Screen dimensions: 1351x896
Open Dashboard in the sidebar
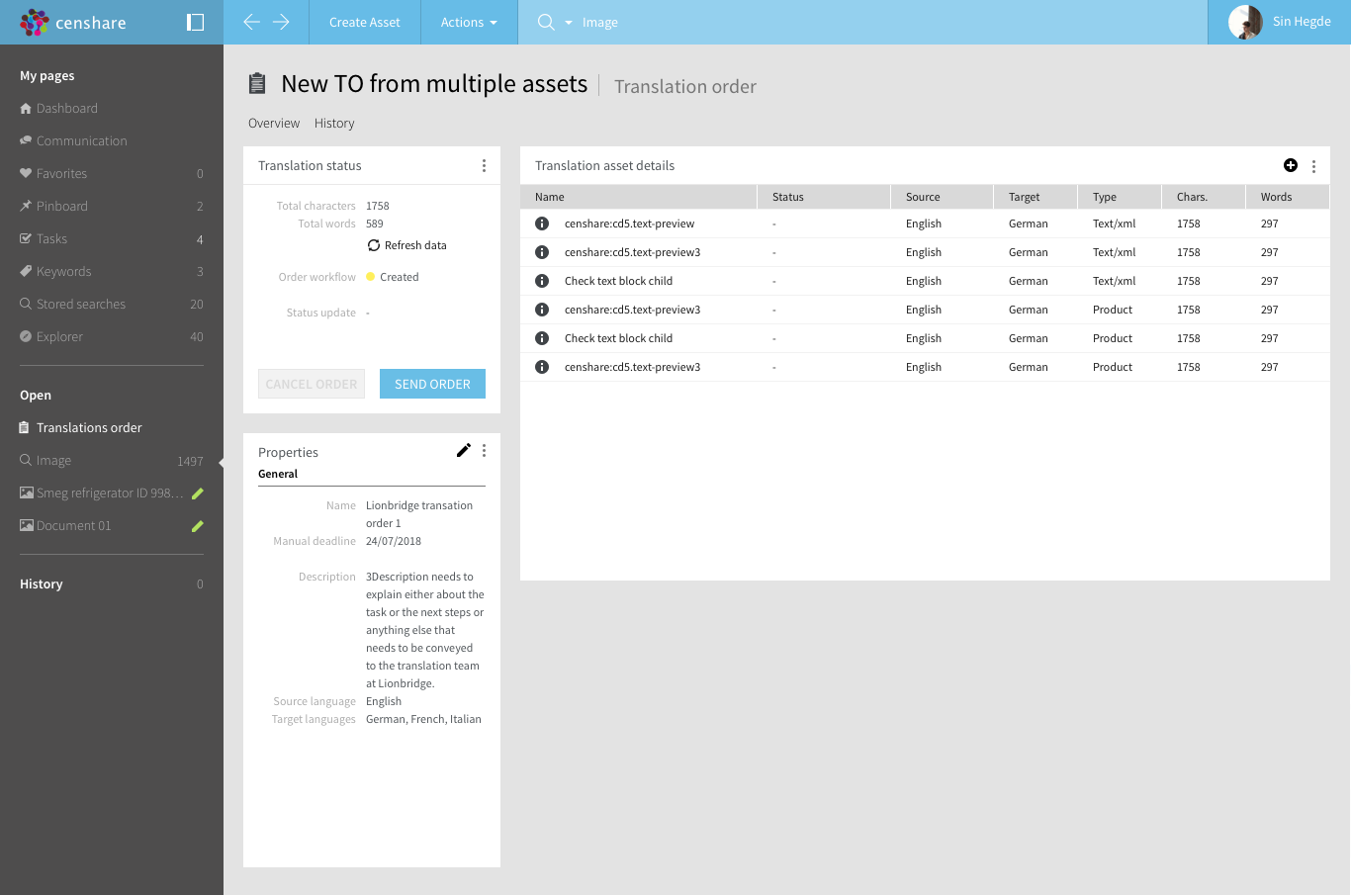click(67, 109)
